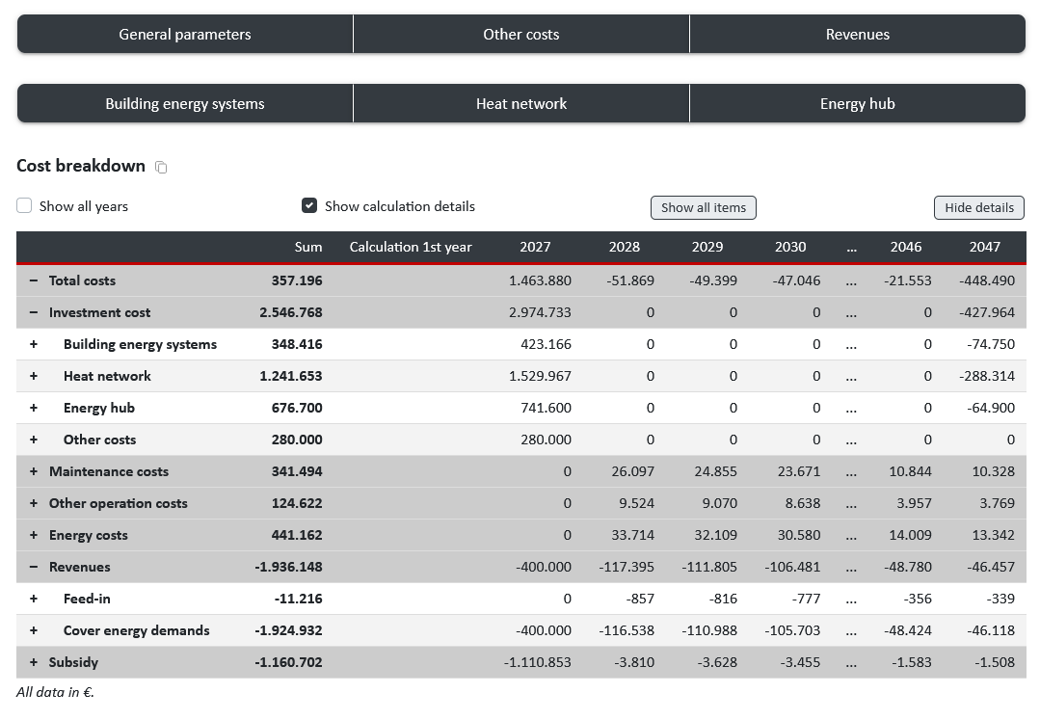Click the 2047 column header

984,247
